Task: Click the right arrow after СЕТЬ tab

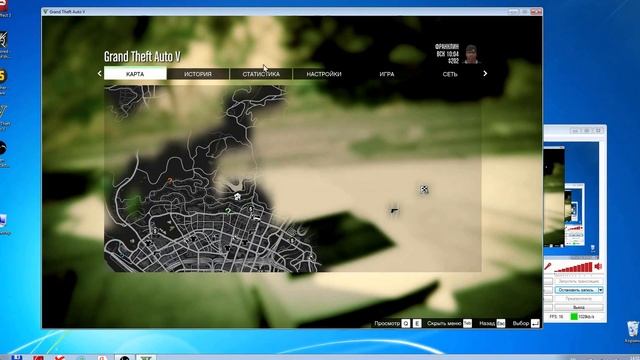Action: [485, 73]
